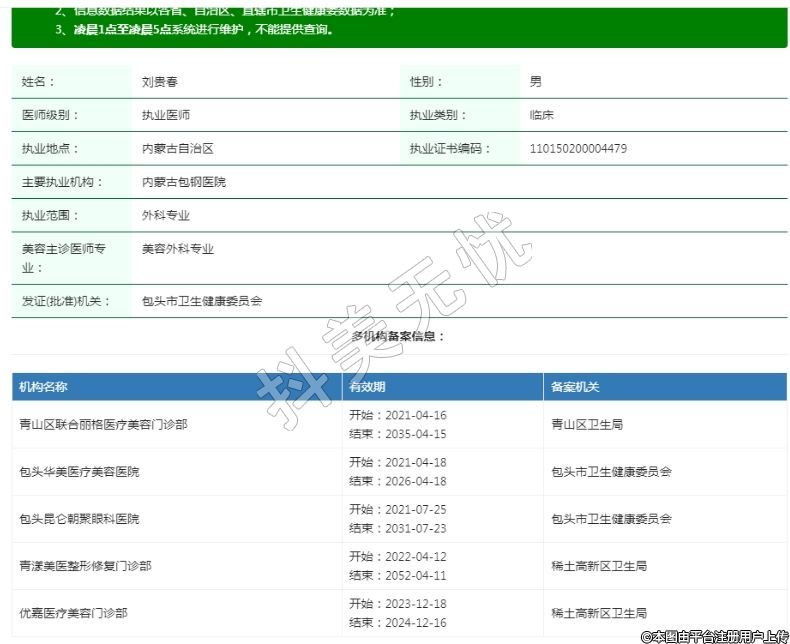790x644 pixels.
Task: Click the 包头昆仑朝聚眼科医院 institution name
Action: pyautogui.click(x=79, y=519)
